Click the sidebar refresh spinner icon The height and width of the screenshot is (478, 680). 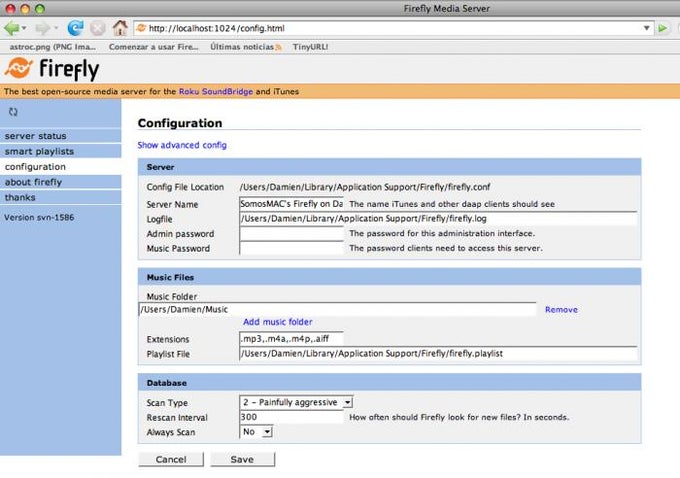(x=13, y=112)
